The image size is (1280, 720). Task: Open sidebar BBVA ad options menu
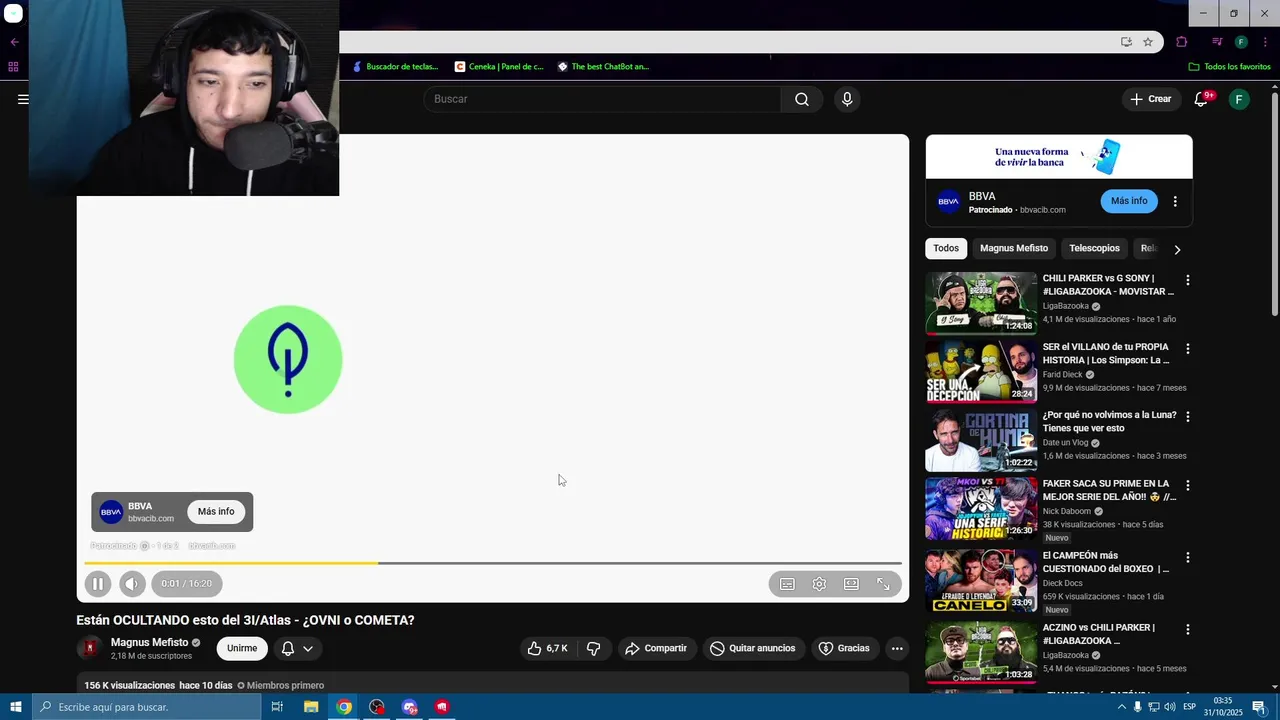coord(1175,201)
